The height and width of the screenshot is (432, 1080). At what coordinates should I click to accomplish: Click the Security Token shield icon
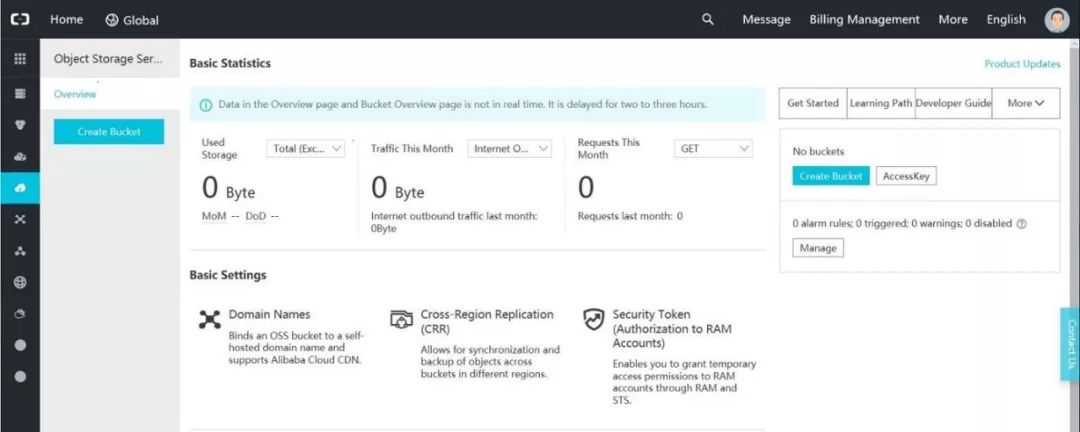[594, 319]
